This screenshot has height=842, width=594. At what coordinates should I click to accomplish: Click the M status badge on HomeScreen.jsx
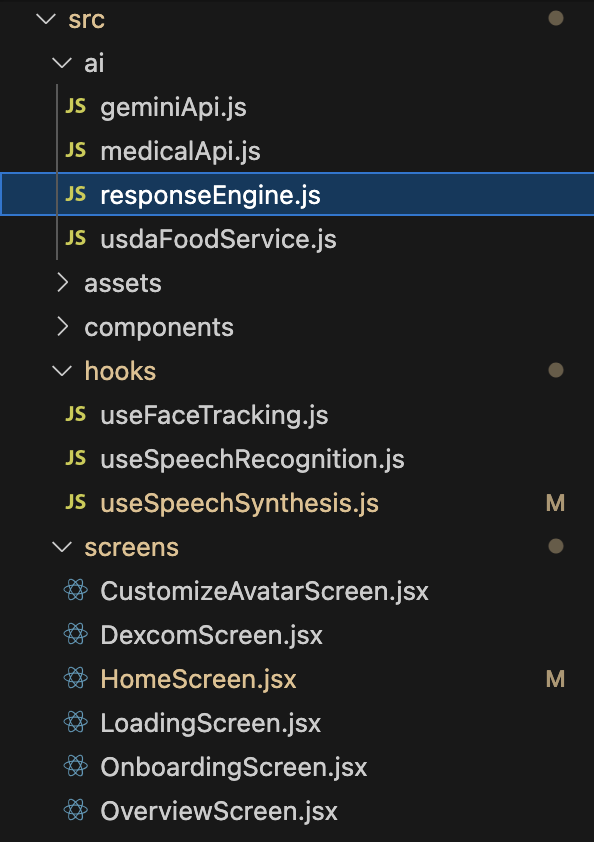[555, 679]
